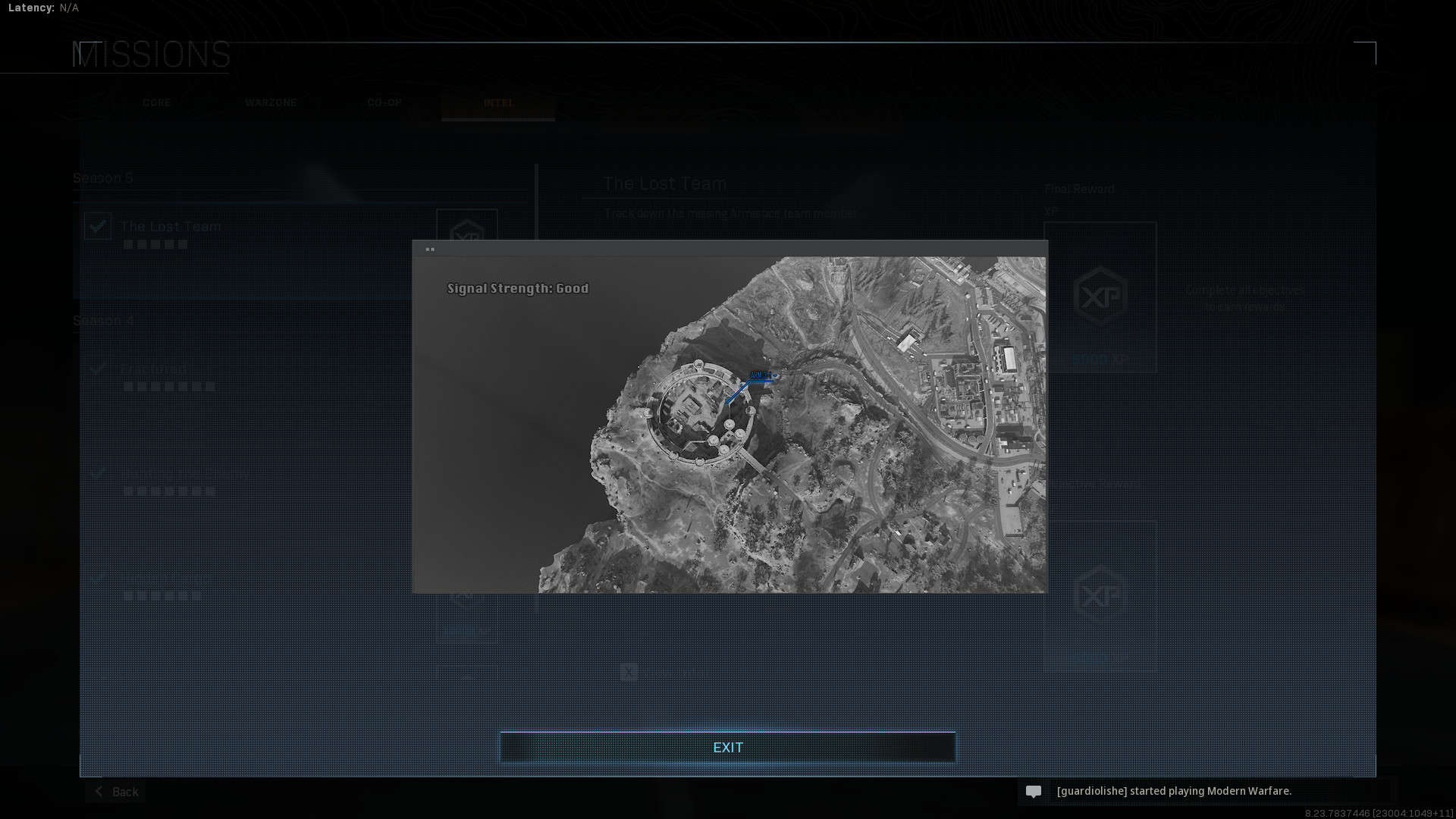Image resolution: width=1456 pixels, height=819 pixels.
Task: Click the Final Reward label
Action: pyautogui.click(x=1079, y=189)
